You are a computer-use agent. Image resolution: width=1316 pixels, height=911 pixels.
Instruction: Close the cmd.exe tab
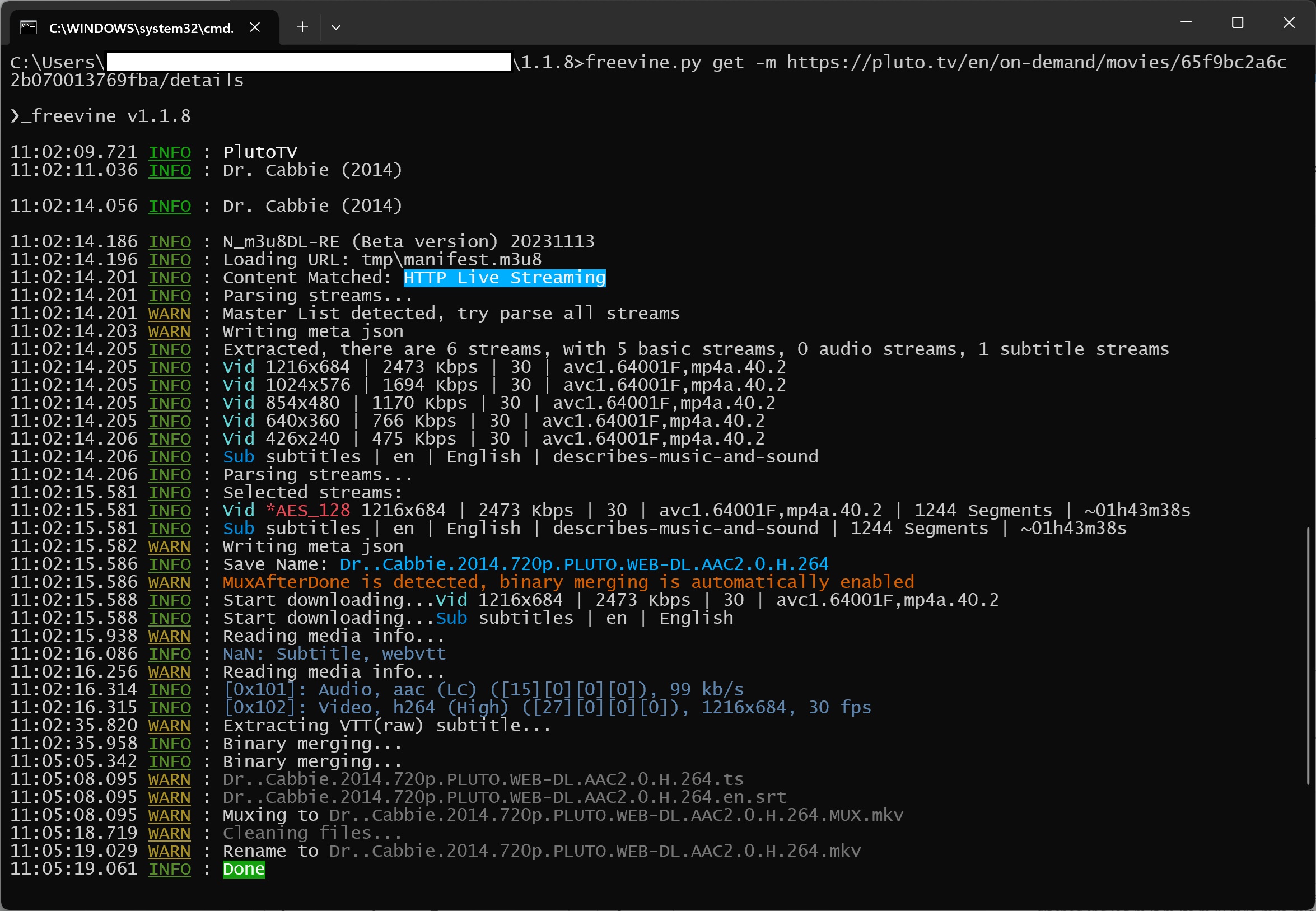click(255, 27)
